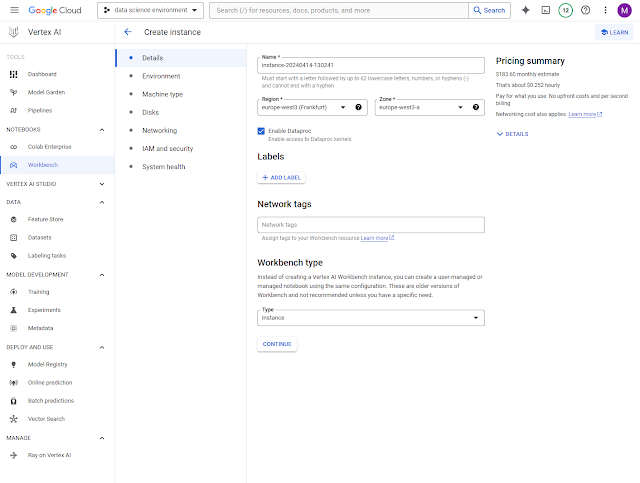Click the Search button
Screen dimensions: 640x483
click(x=489, y=10)
